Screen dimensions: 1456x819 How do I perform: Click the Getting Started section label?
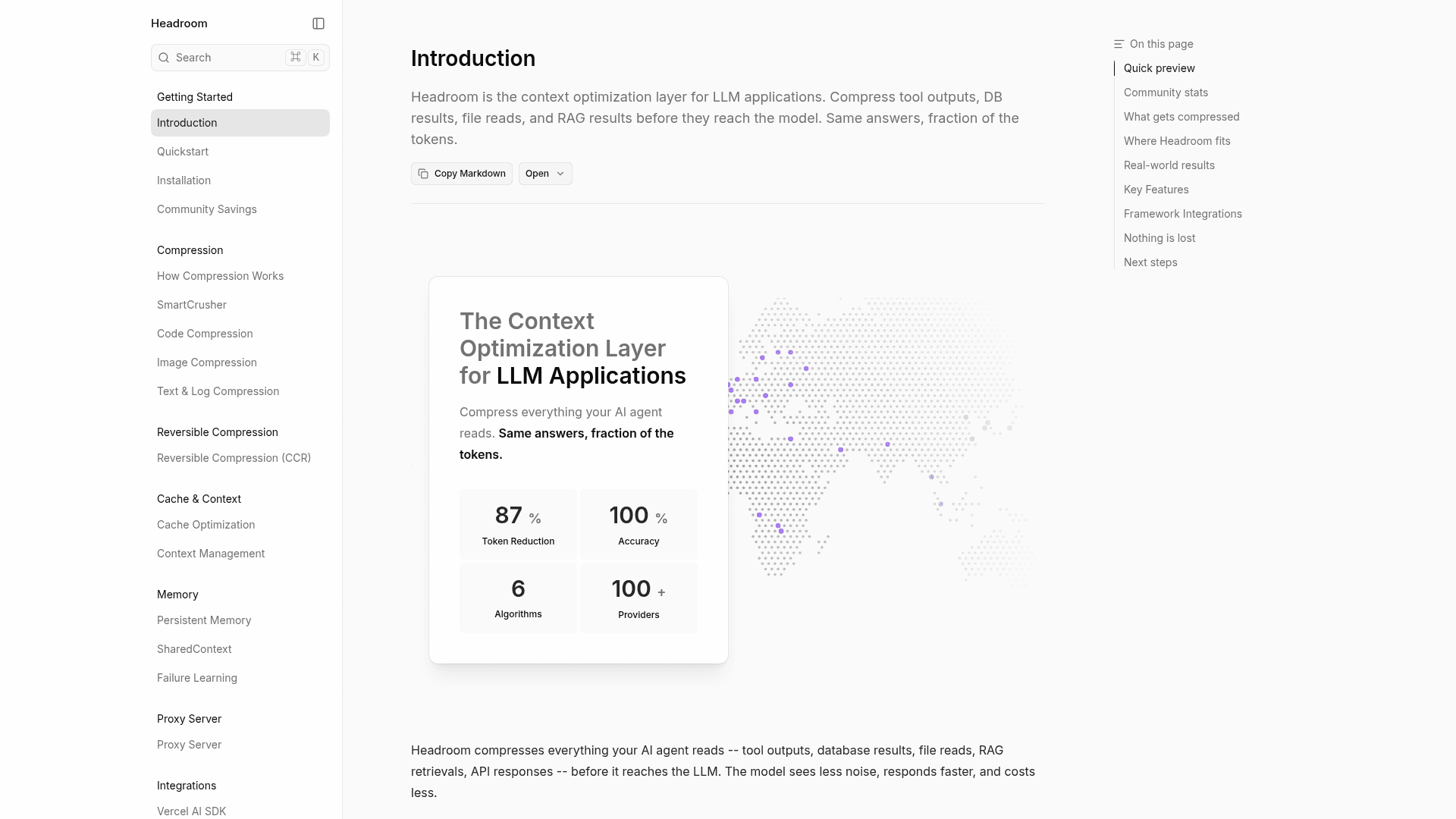click(195, 97)
